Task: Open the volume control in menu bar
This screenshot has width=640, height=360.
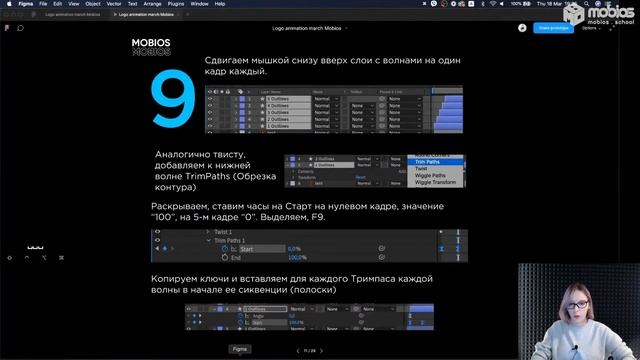Action: [x=502, y=4]
